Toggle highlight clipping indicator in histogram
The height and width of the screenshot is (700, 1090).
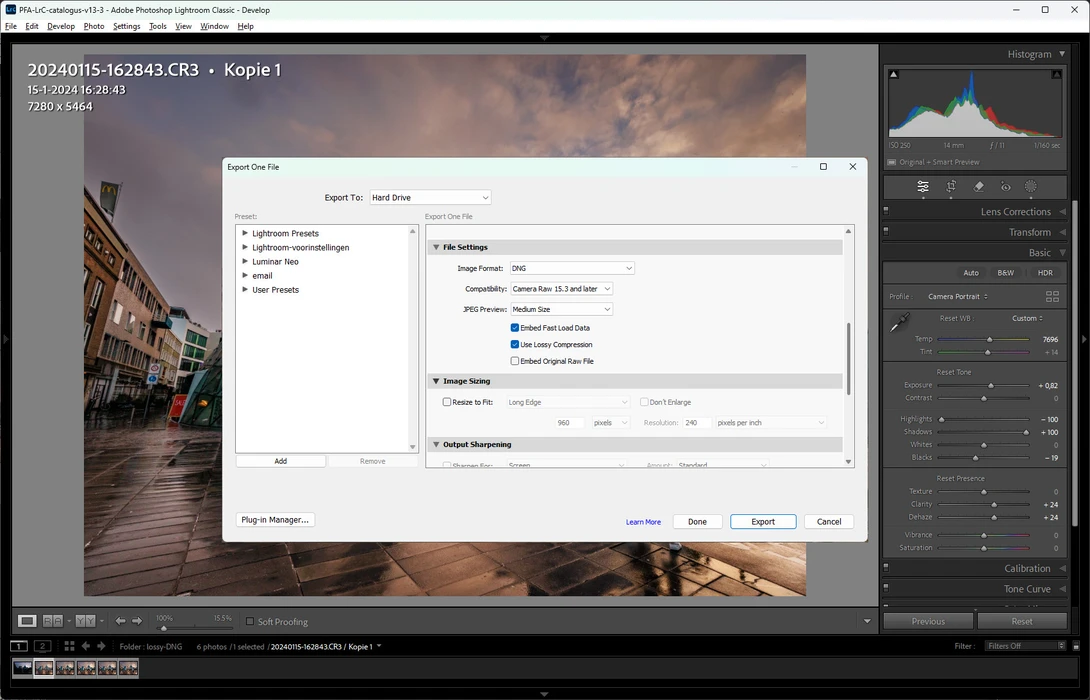coord(1057,74)
